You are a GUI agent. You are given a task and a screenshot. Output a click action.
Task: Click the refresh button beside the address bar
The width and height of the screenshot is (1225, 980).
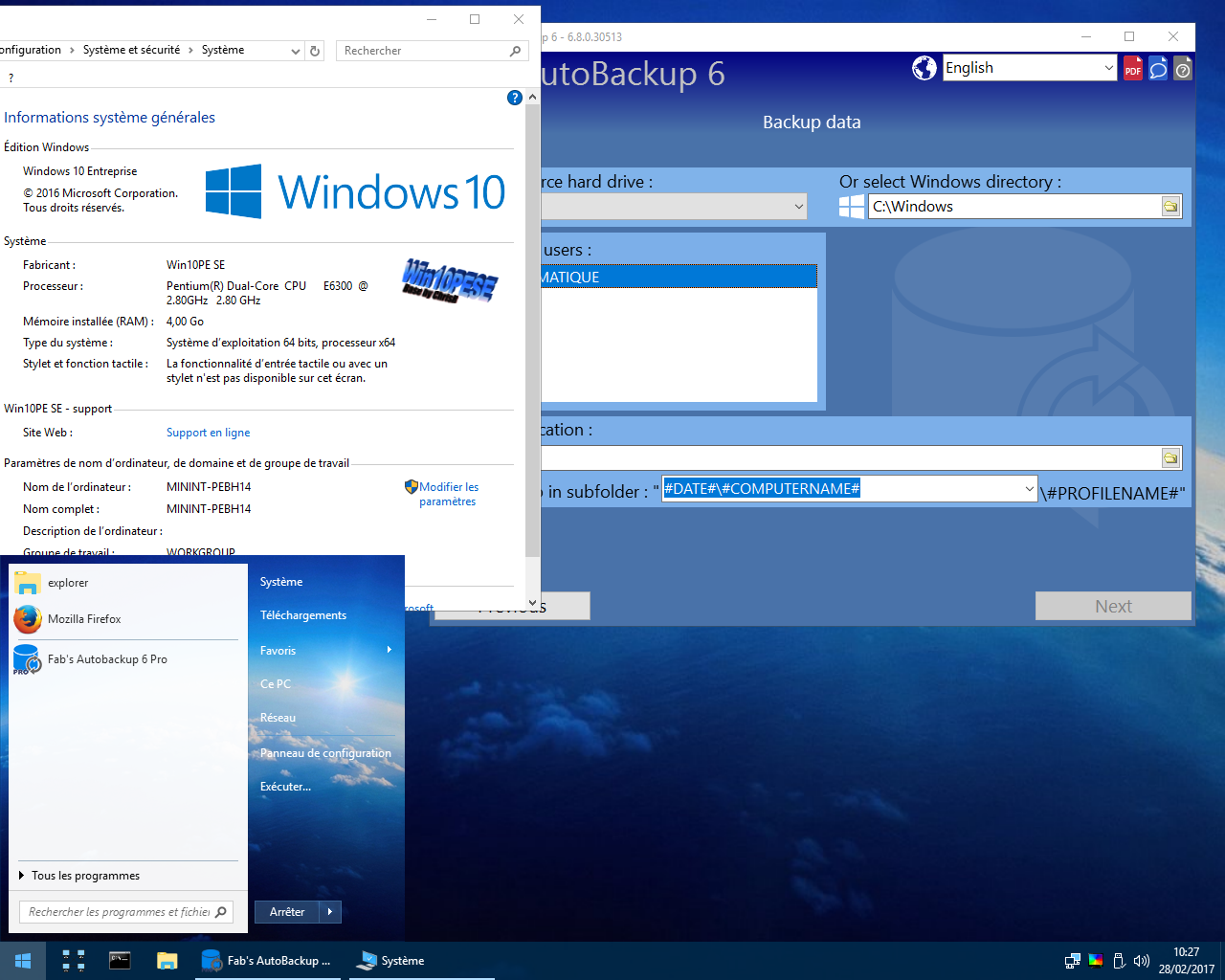click(x=315, y=51)
